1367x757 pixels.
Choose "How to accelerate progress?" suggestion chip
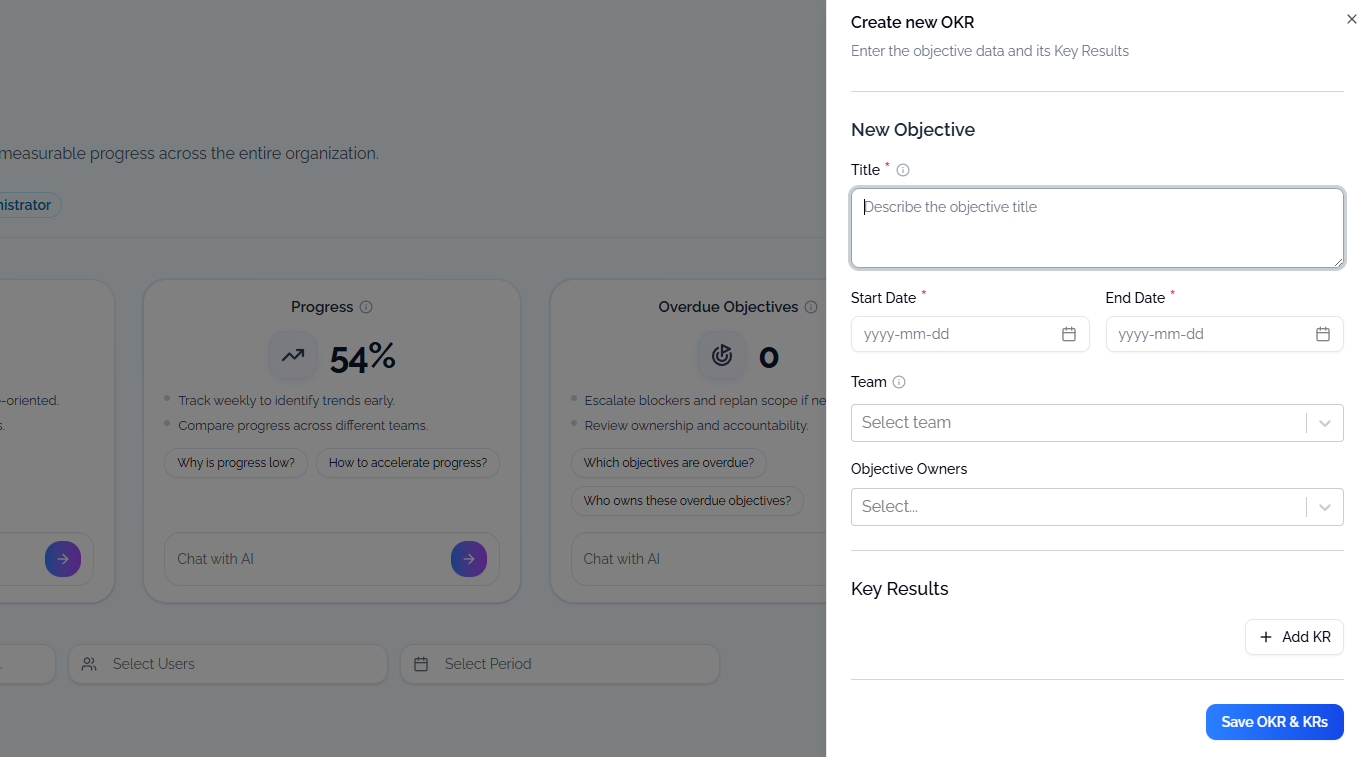point(408,463)
